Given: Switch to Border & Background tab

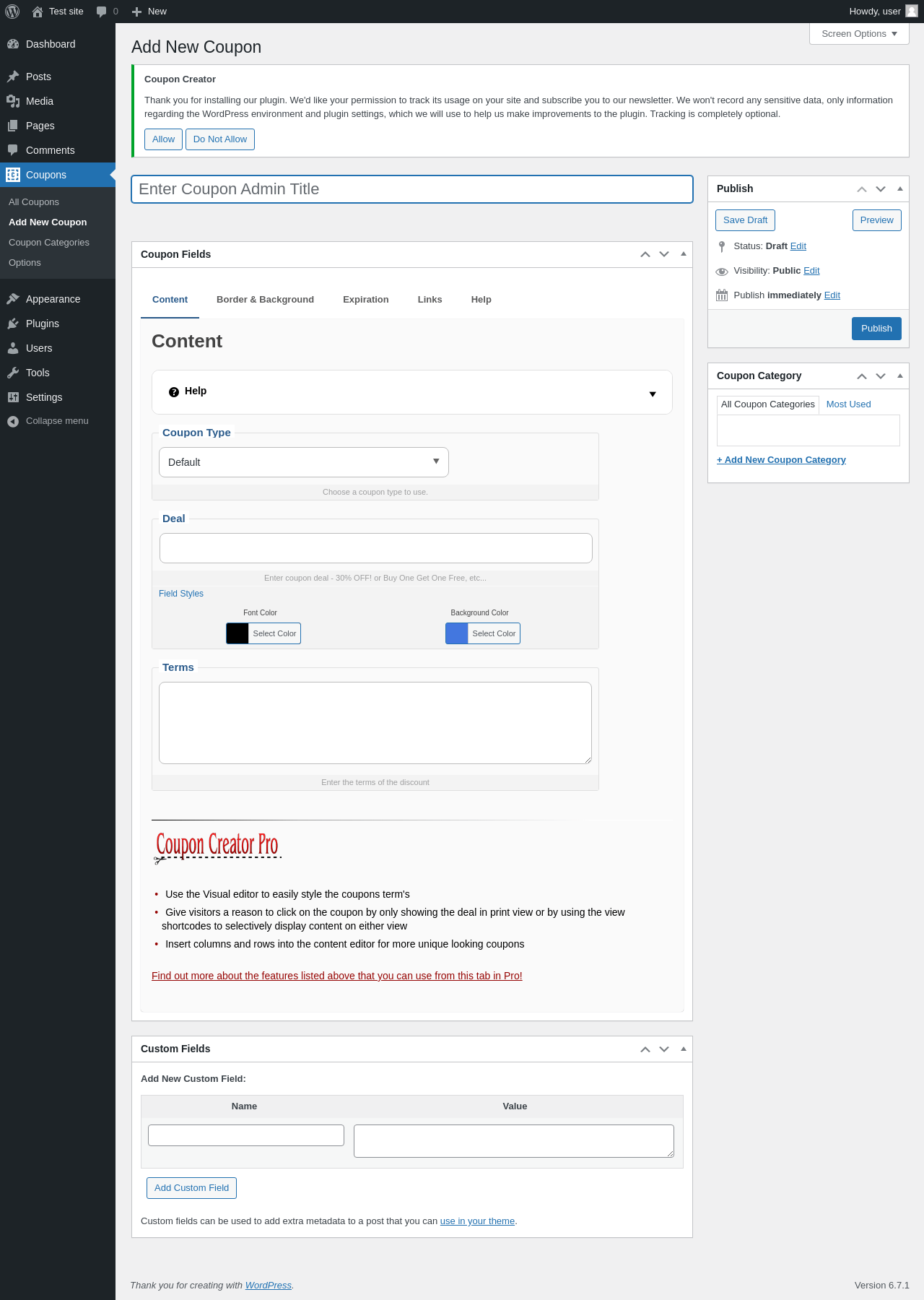Looking at the screenshot, I should (265, 300).
